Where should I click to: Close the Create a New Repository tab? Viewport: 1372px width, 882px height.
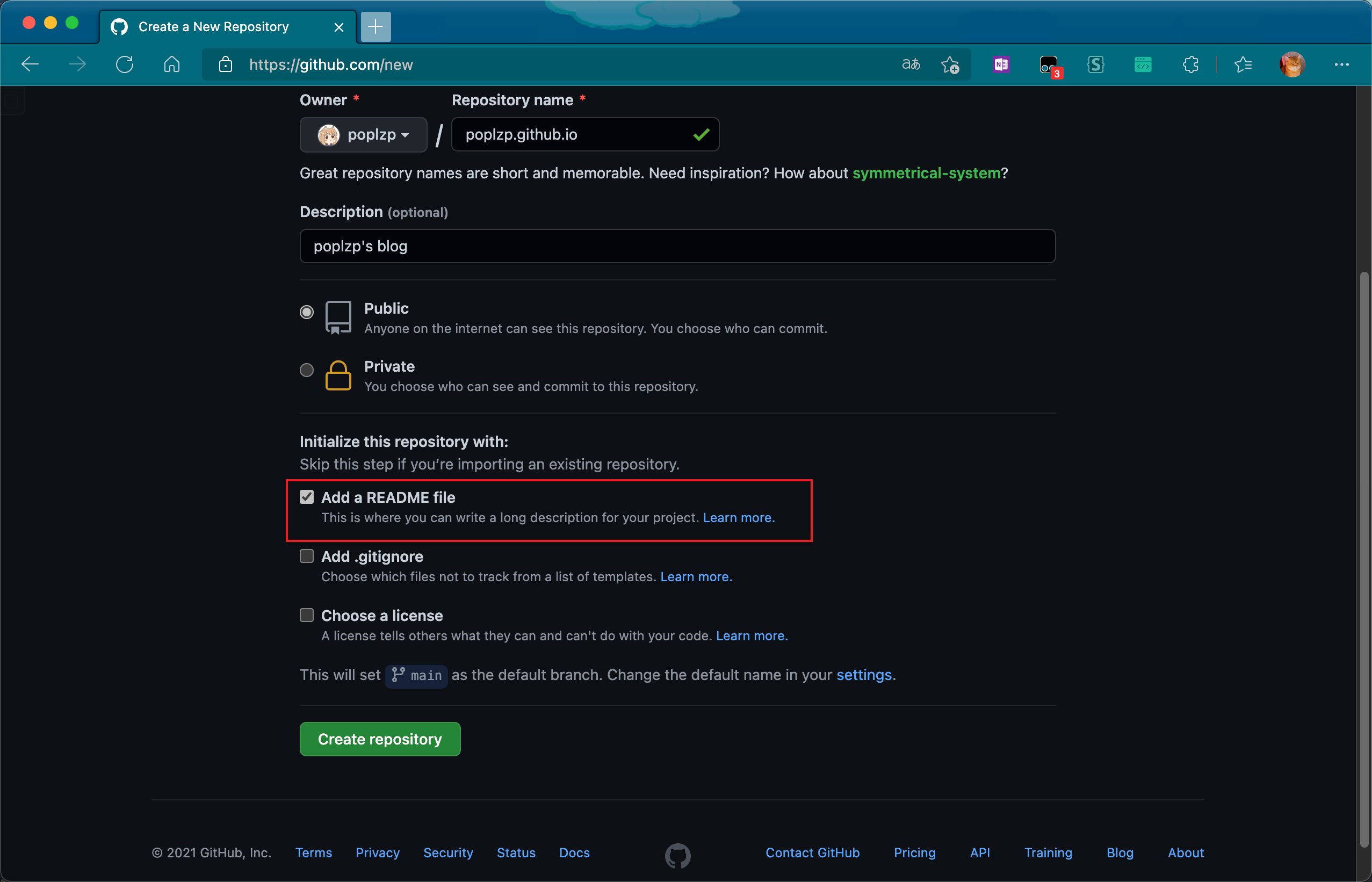(x=339, y=27)
